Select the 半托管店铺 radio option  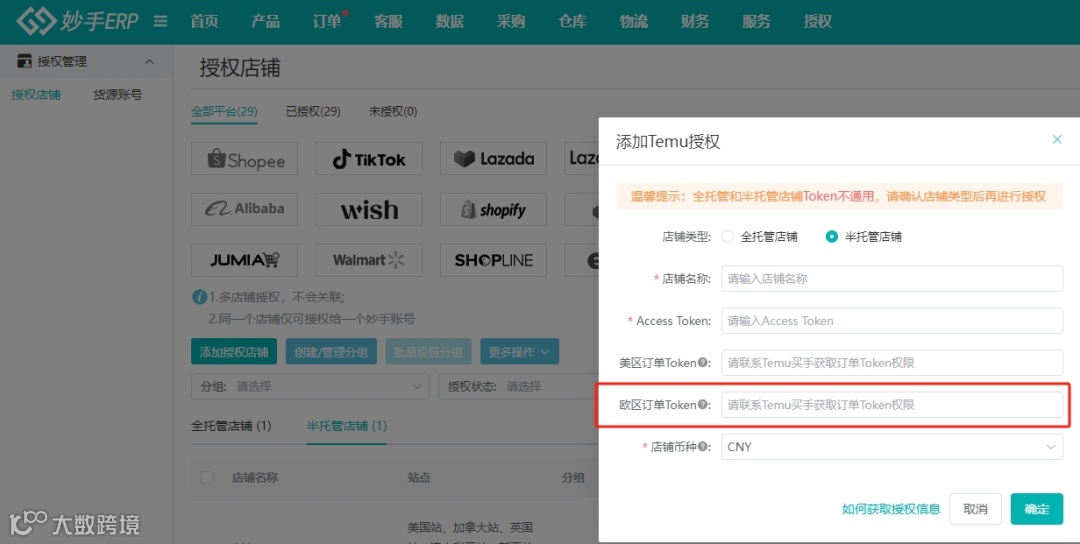[831, 237]
